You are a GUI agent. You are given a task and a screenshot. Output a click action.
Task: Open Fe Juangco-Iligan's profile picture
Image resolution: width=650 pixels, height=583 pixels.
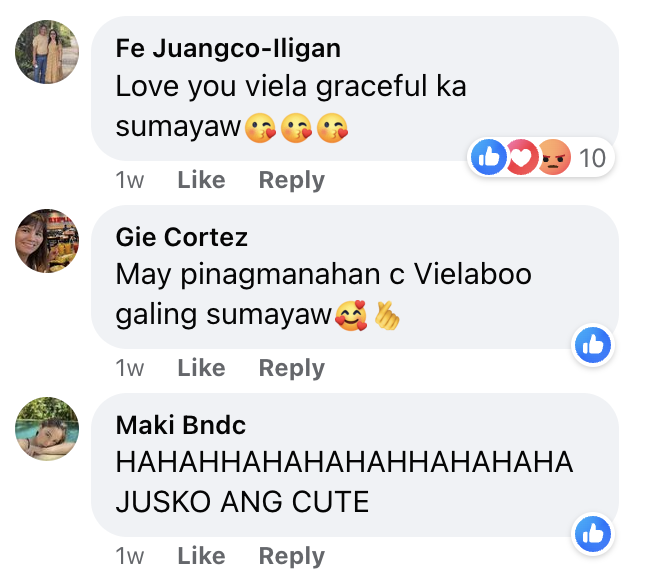tap(47, 52)
